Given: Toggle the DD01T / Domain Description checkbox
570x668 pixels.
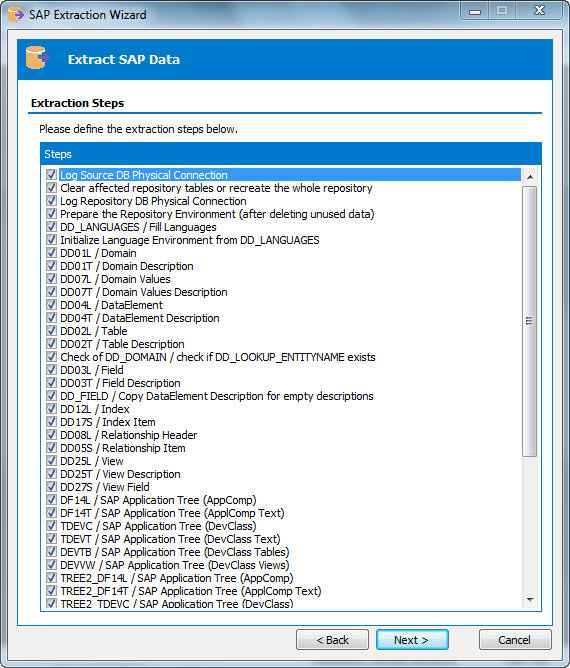Looking at the screenshot, I should click(52, 266).
